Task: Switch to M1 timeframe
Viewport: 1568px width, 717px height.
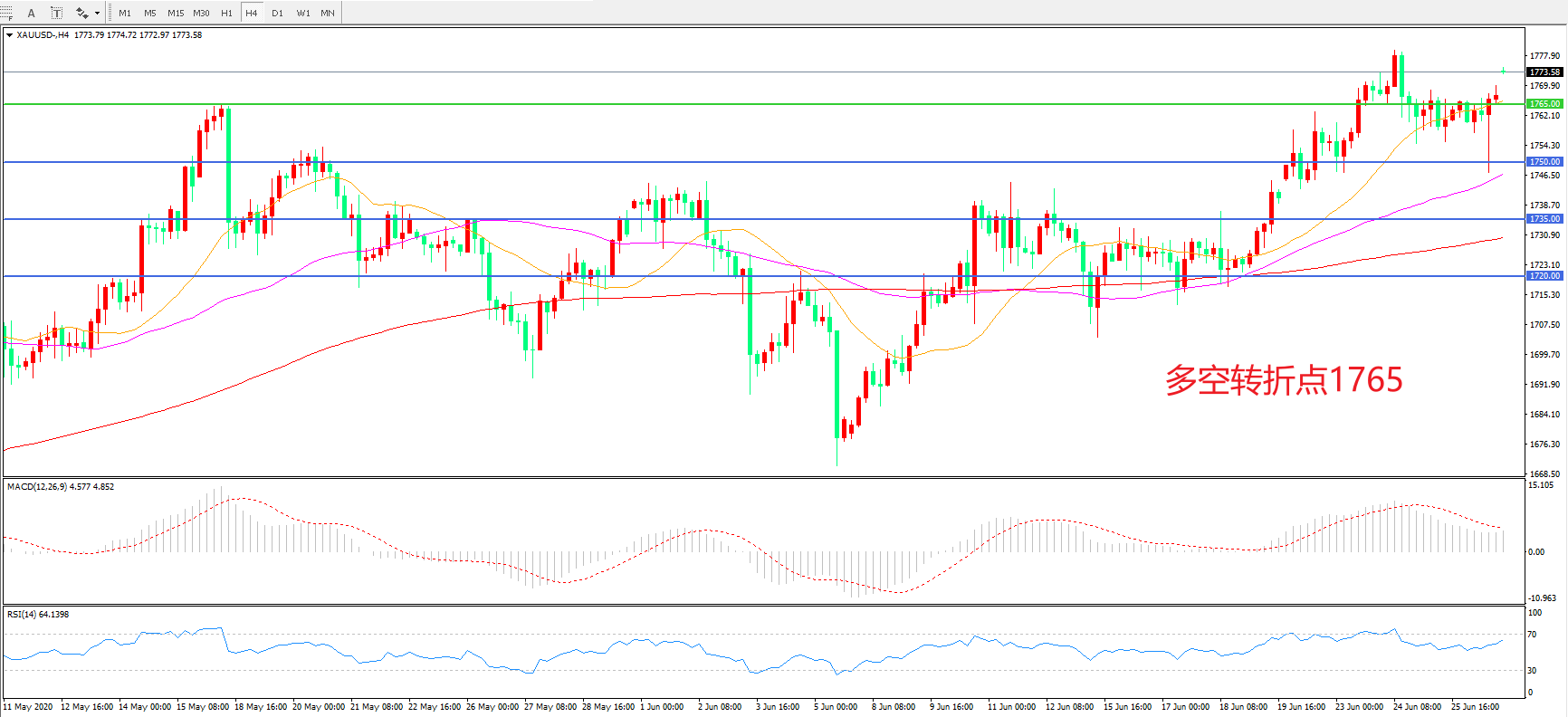Action: click(x=125, y=13)
